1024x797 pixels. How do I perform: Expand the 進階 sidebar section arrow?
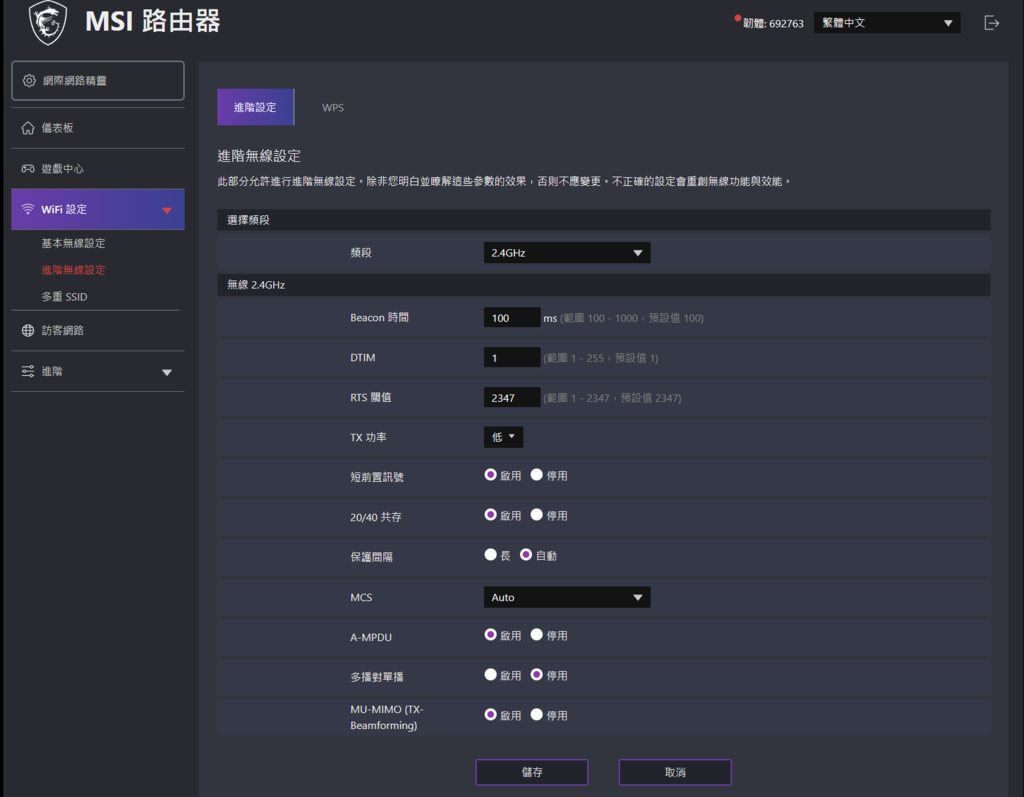(x=167, y=372)
